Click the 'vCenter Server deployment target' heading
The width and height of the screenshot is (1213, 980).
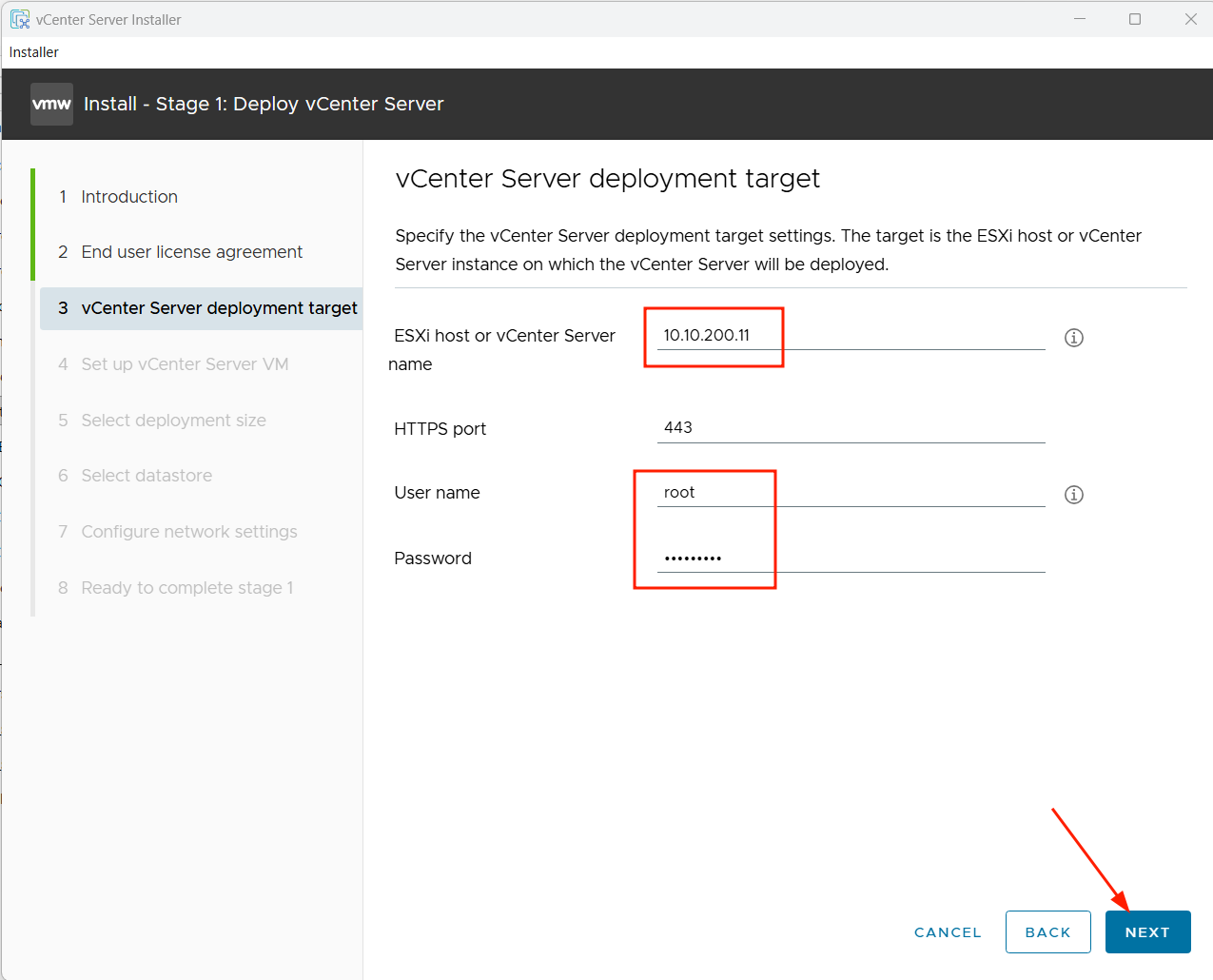point(607,179)
